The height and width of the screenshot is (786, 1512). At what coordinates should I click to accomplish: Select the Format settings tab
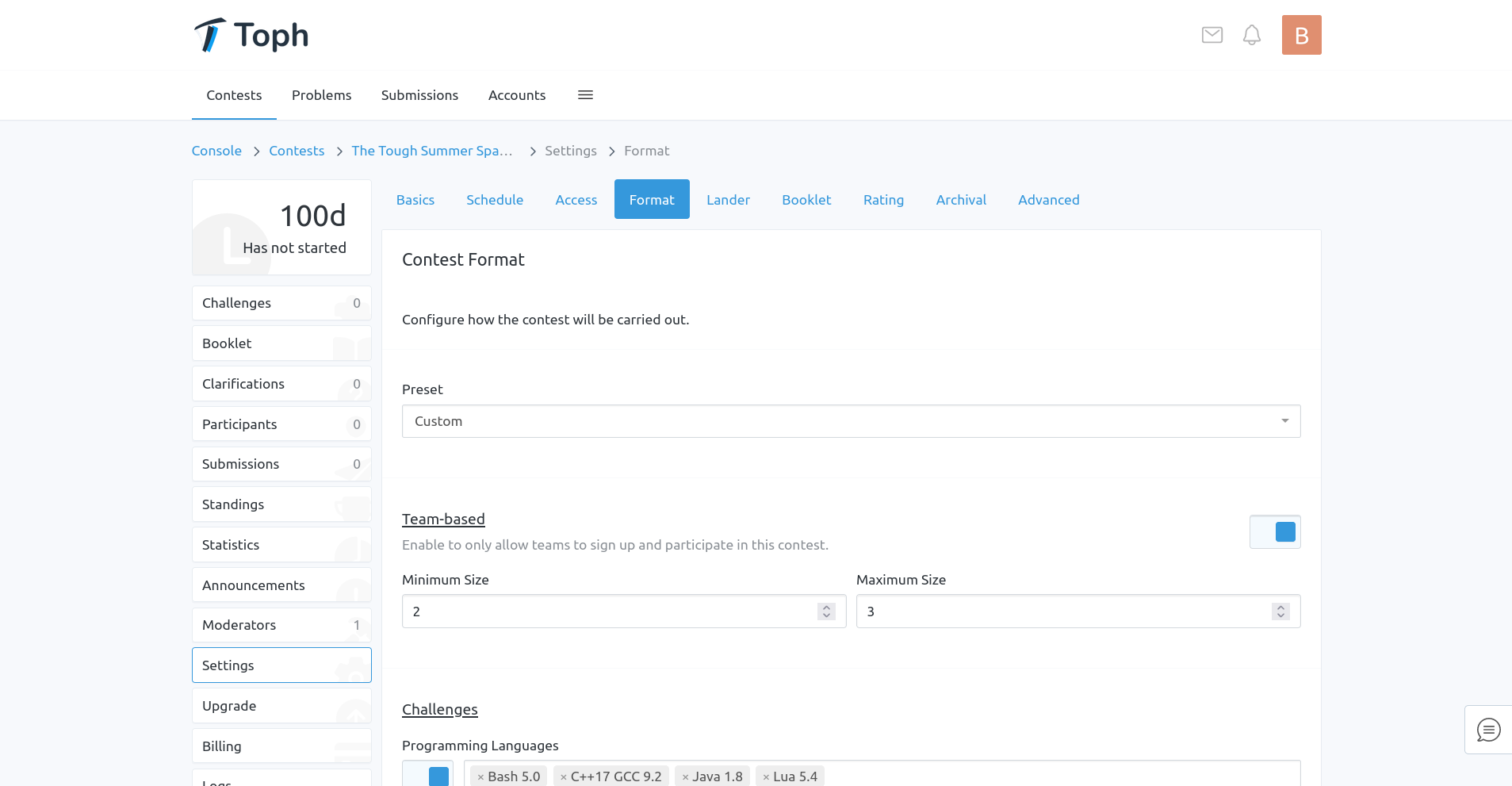[652, 200]
